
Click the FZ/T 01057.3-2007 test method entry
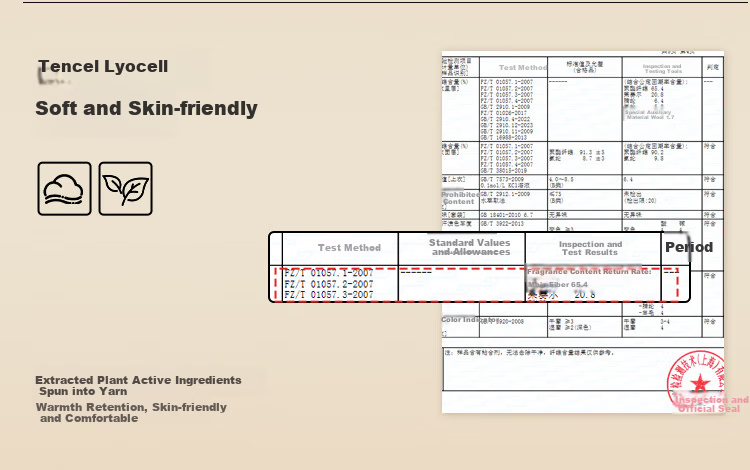point(328,295)
